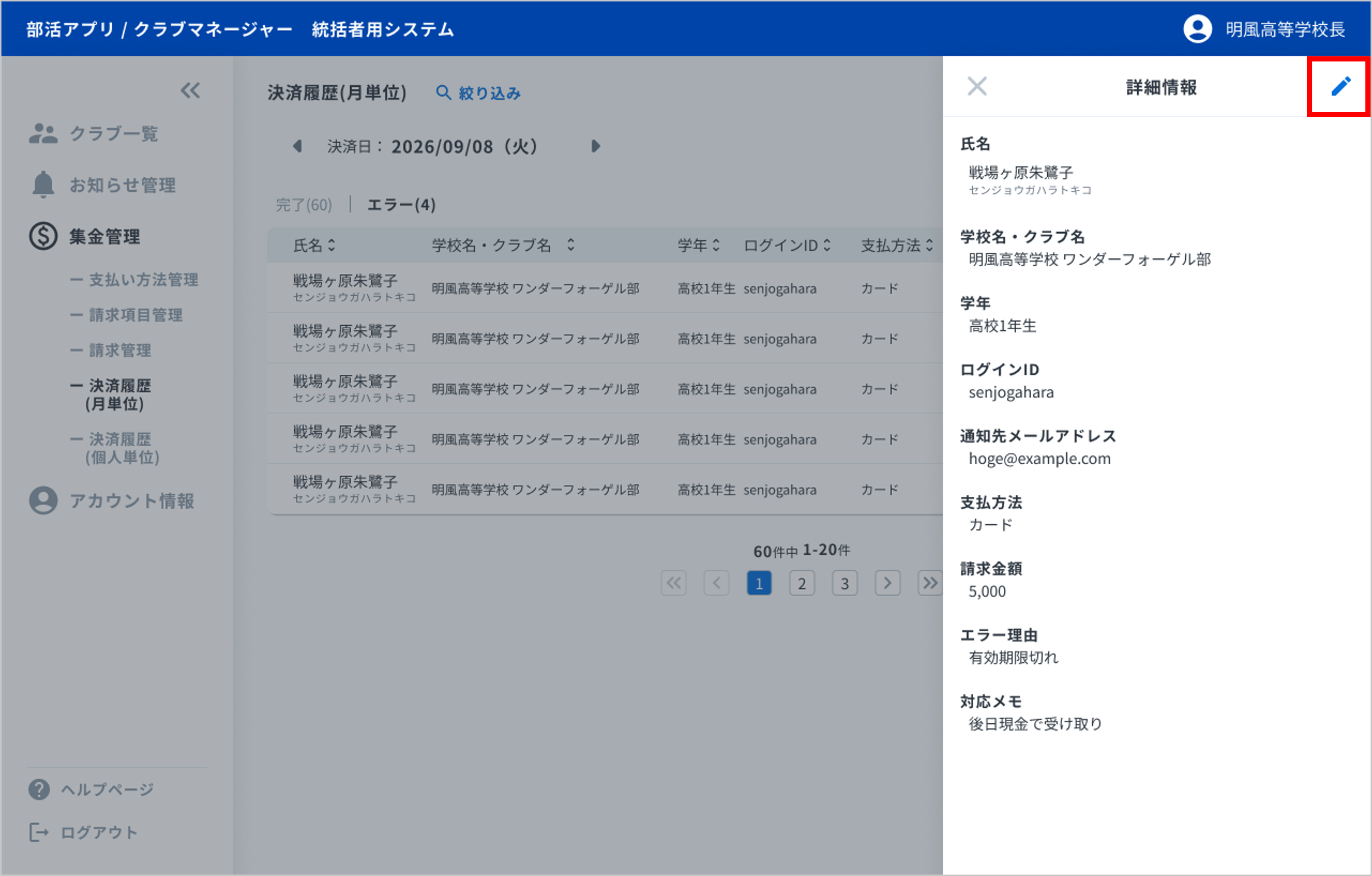
Task: Select page 2 in pagination
Action: coord(802,583)
